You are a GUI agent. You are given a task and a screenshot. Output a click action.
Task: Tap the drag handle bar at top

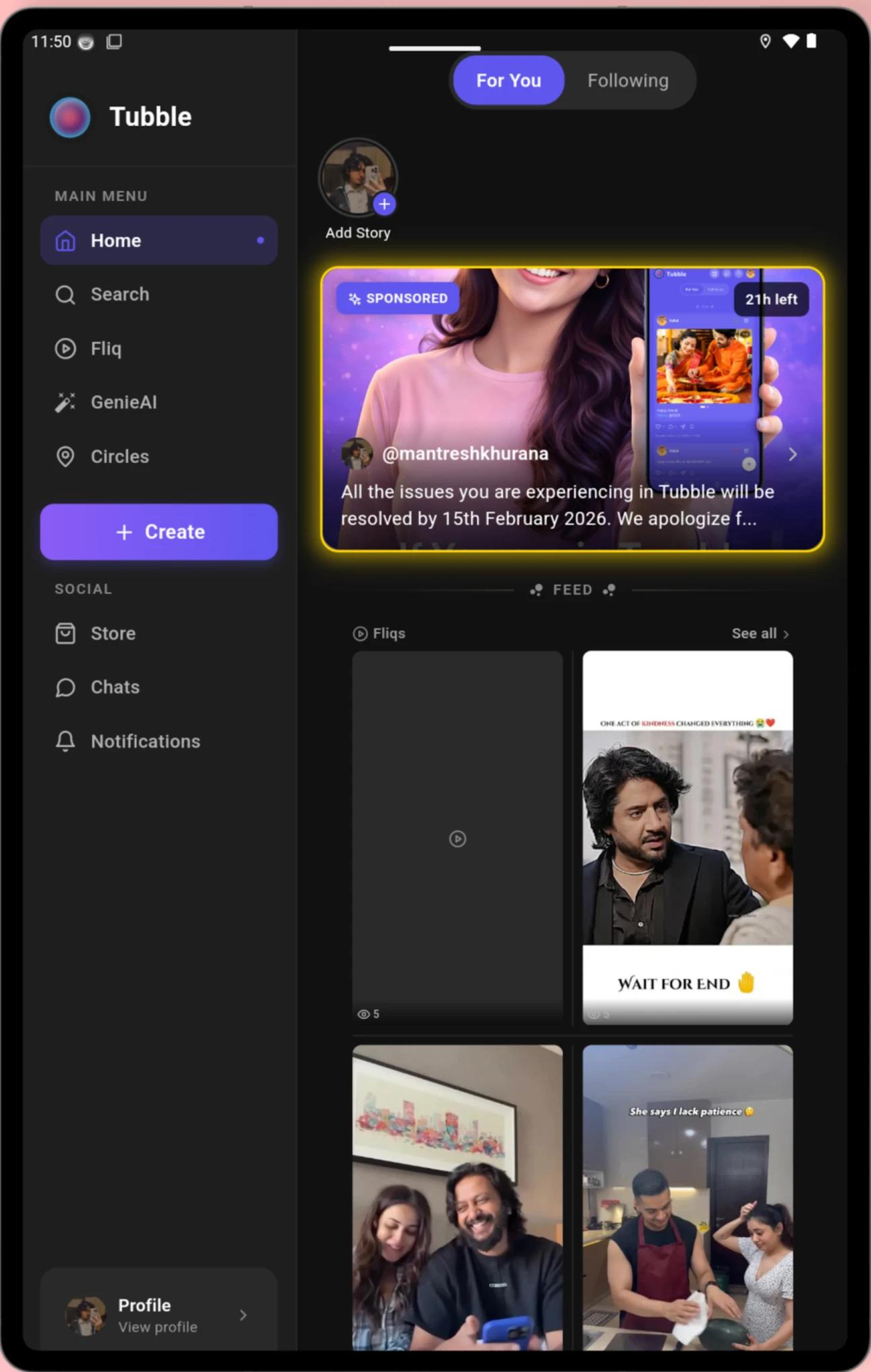pyautogui.click(x=434, y=48)
